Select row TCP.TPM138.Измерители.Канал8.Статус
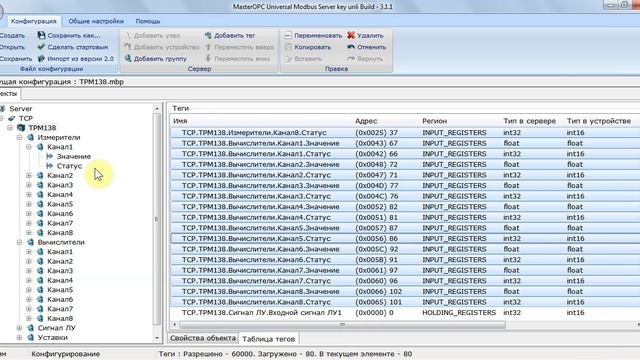 405,133
